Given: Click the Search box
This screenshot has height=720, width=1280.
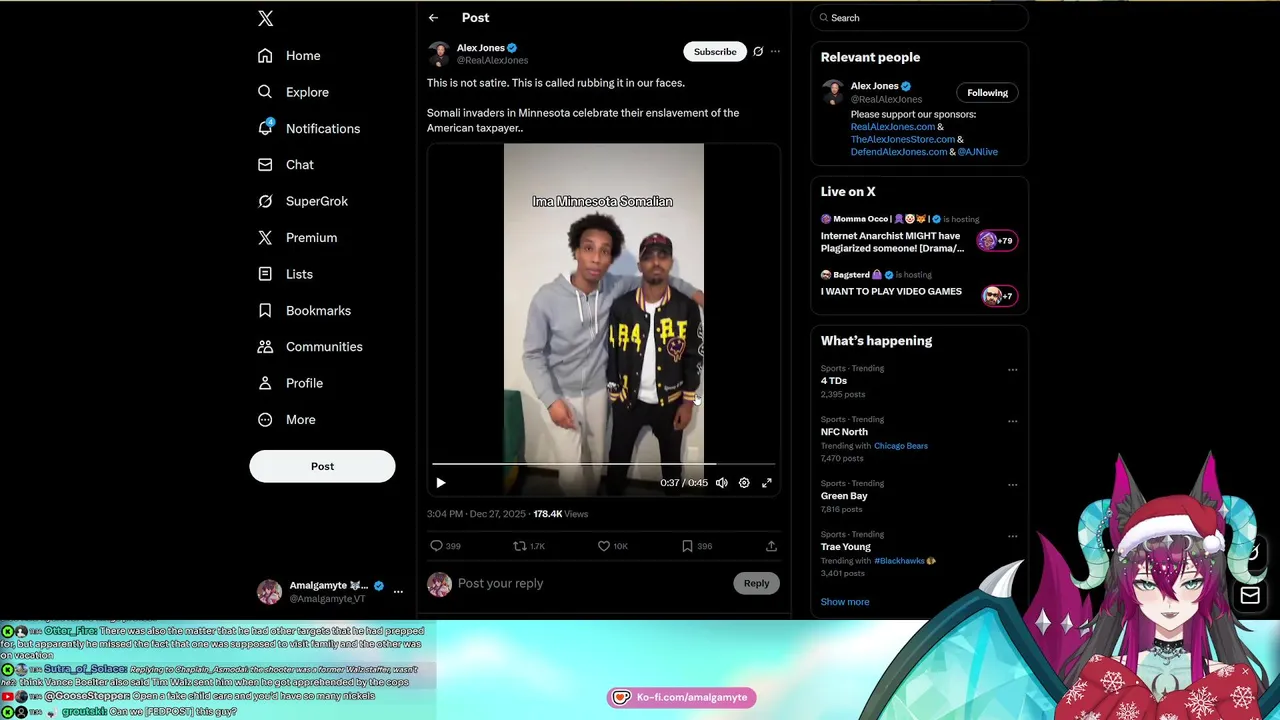Looking at the screenshot, I should tap(919, 18).
